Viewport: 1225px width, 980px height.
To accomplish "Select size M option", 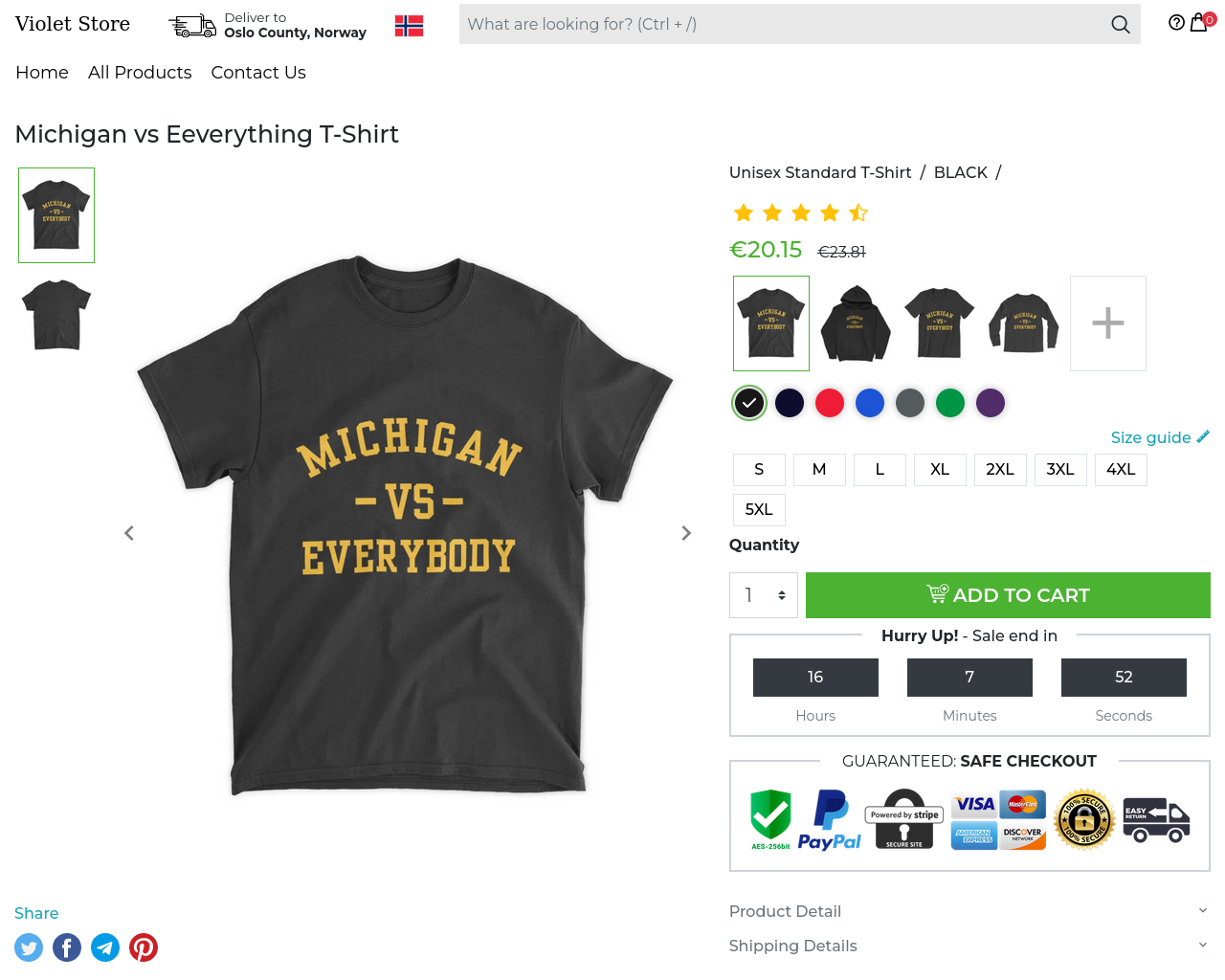I will [x=819, y=469].
